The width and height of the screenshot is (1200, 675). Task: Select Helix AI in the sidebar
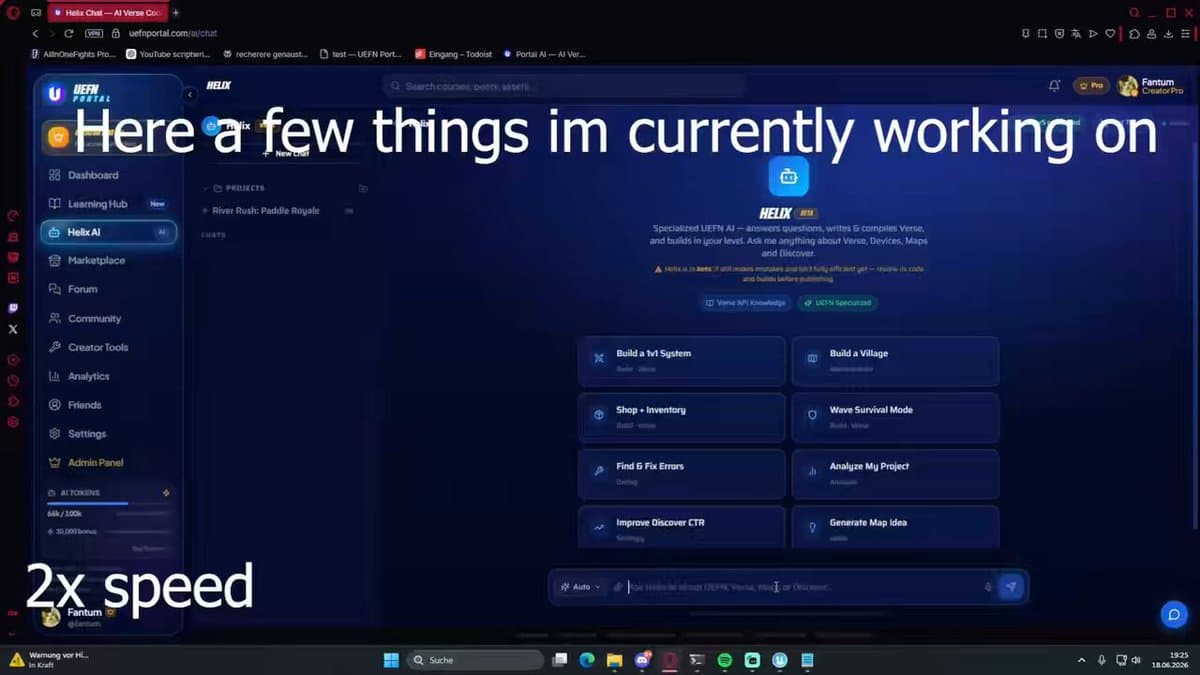click(x=108, y=232)
